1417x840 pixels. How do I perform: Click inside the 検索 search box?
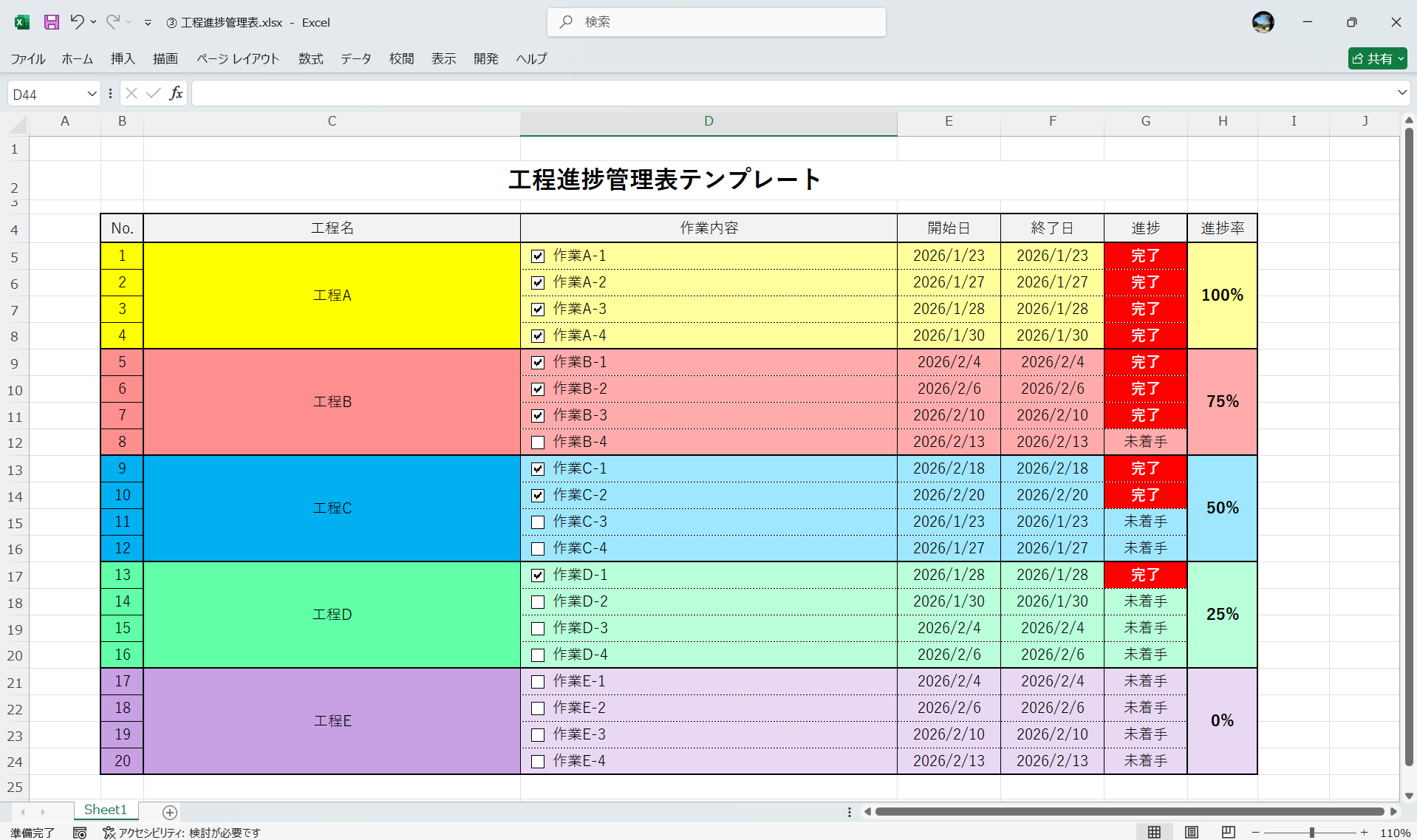(716, 22)
